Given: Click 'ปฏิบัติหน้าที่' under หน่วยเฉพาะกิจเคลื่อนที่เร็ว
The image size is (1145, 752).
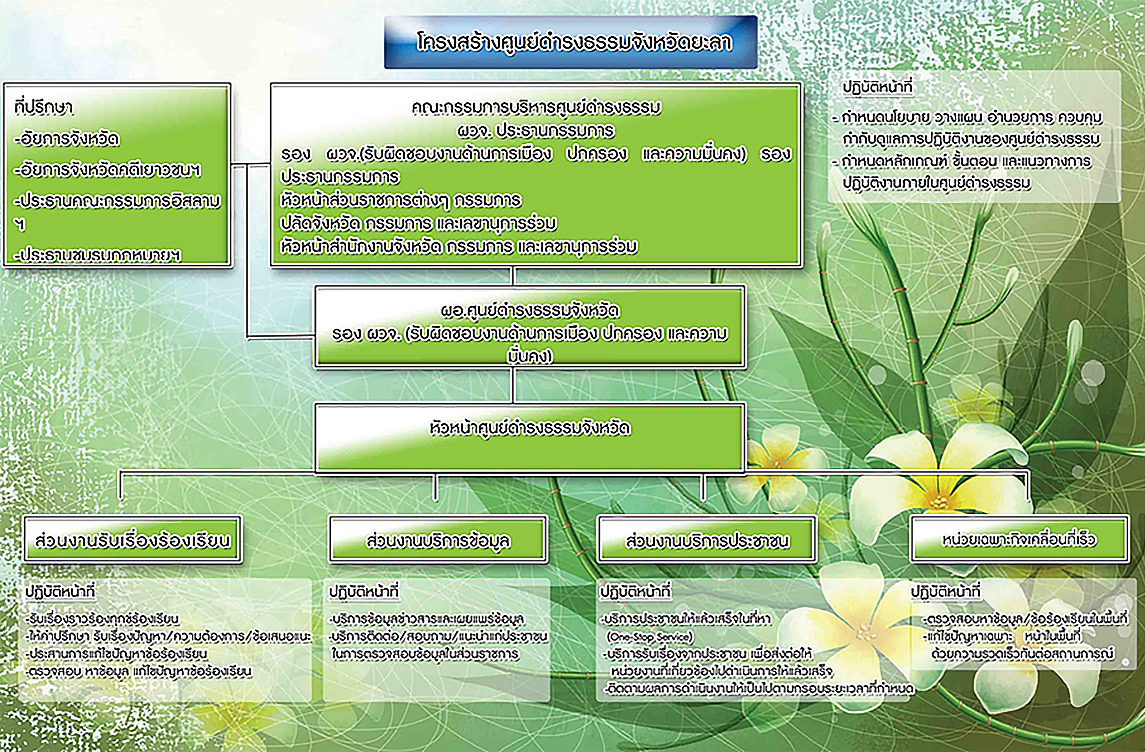Looking at the screenshot, I should coord(945,591).
